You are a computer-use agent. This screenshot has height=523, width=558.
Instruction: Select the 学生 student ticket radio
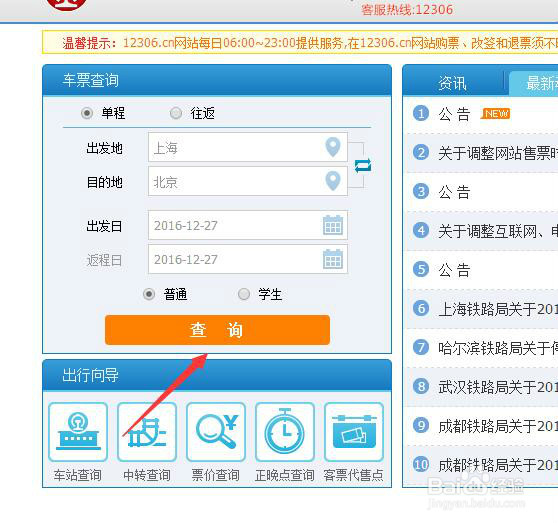click(x=244, y=294)
